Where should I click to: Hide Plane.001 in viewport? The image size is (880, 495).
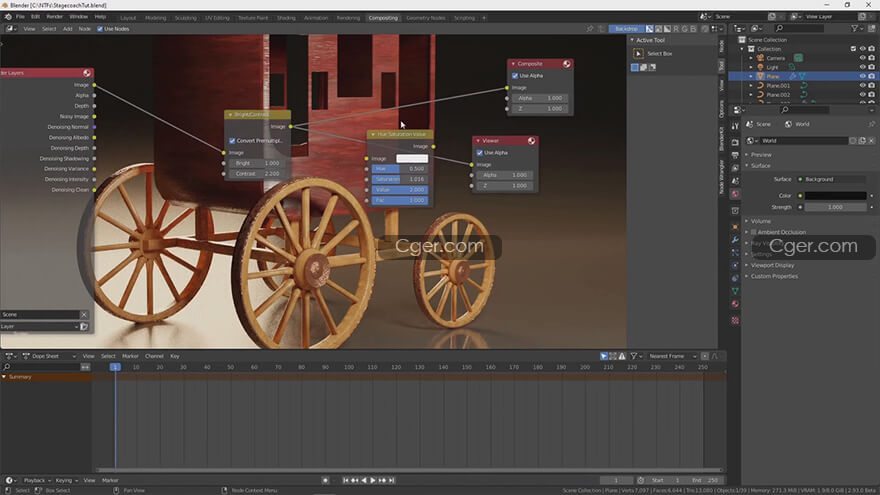(x=863, y=85)
